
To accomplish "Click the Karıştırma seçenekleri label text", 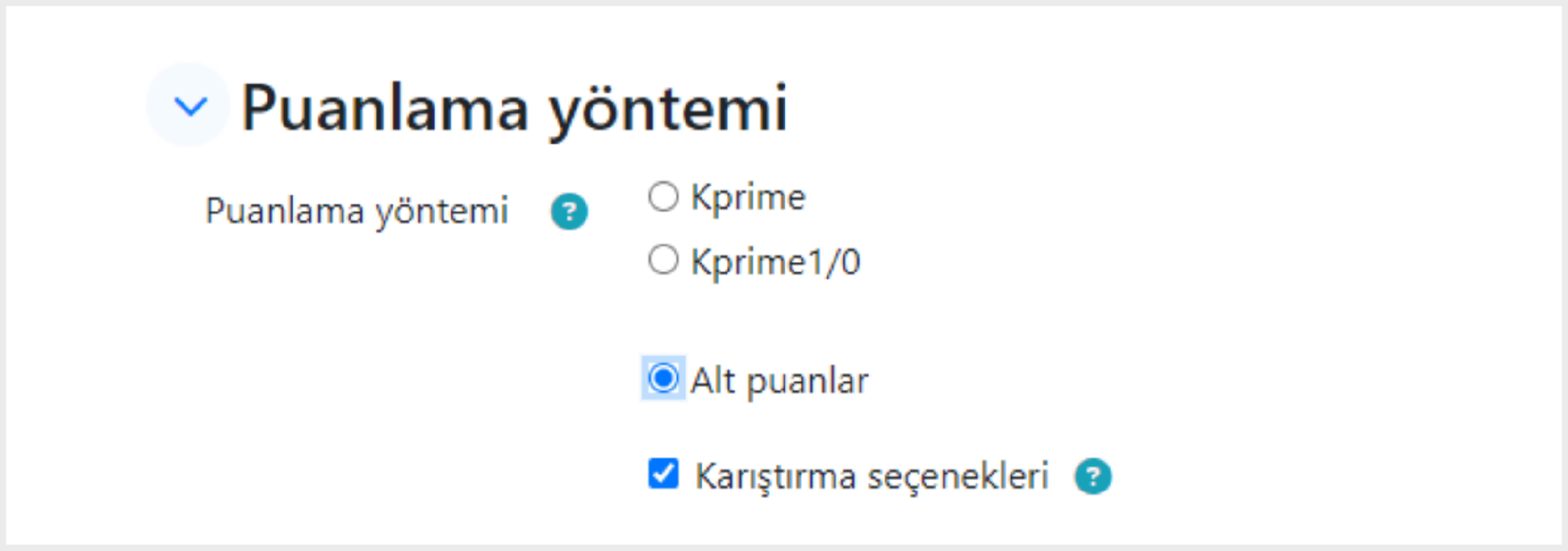I will point(871,477).
